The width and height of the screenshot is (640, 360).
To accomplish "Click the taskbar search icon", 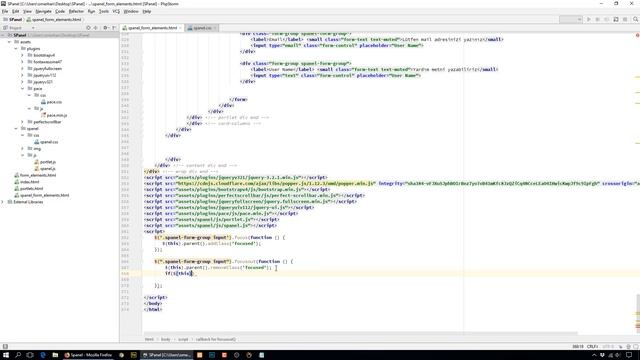I will tap(18, 355).
